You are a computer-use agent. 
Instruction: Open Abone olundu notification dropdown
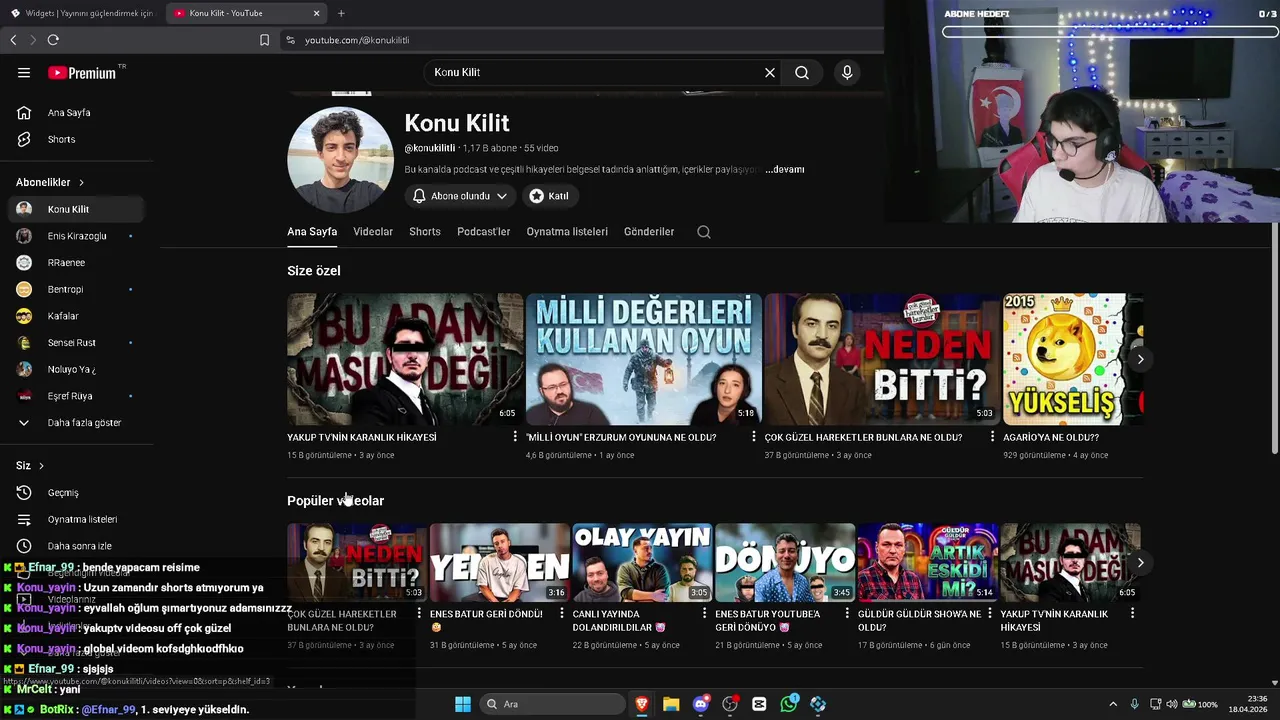[x=461, y=196]
